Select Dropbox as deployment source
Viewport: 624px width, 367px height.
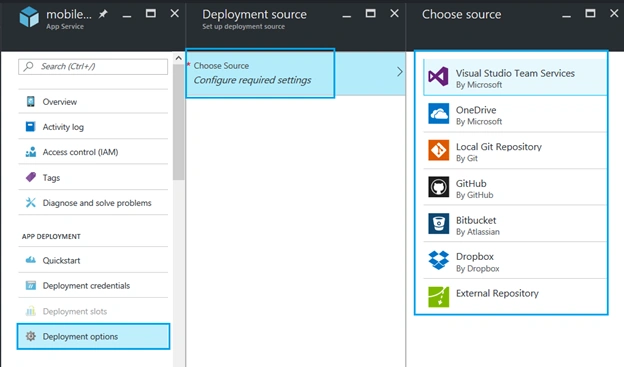click(x=515, y=261)
